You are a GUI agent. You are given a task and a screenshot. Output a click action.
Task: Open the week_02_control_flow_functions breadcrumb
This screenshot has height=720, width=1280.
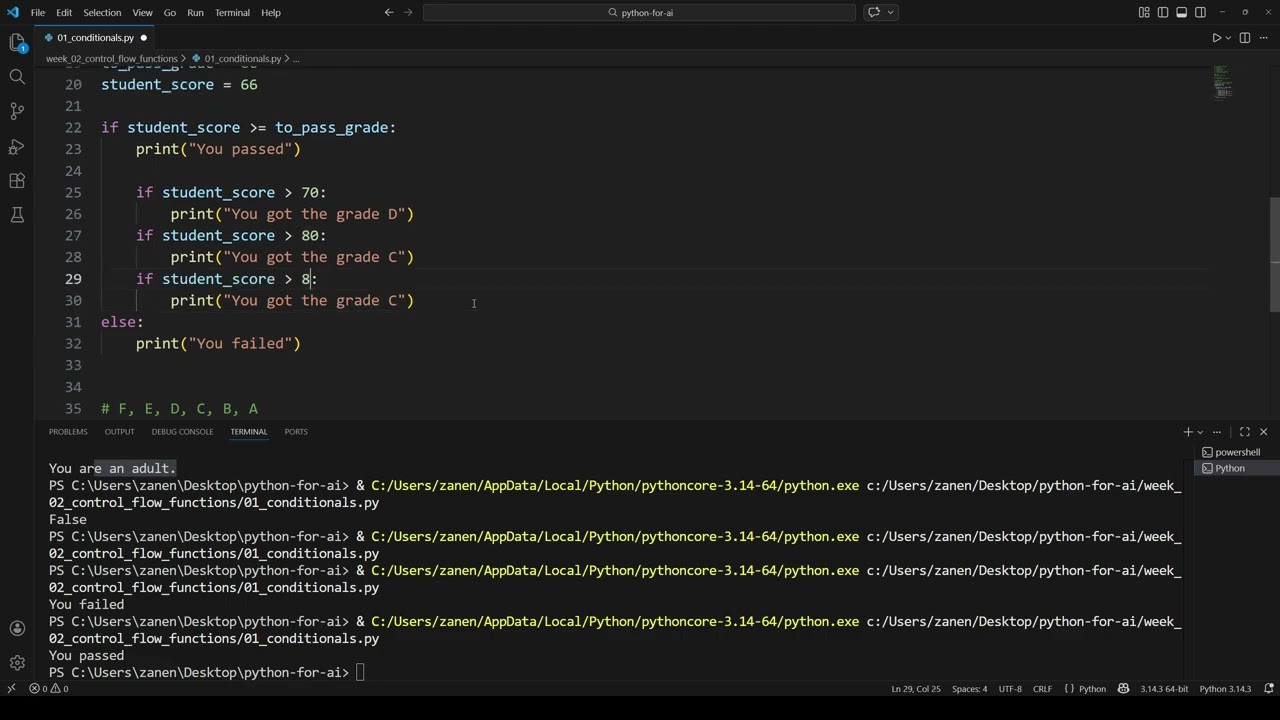[x=112, y=59]
